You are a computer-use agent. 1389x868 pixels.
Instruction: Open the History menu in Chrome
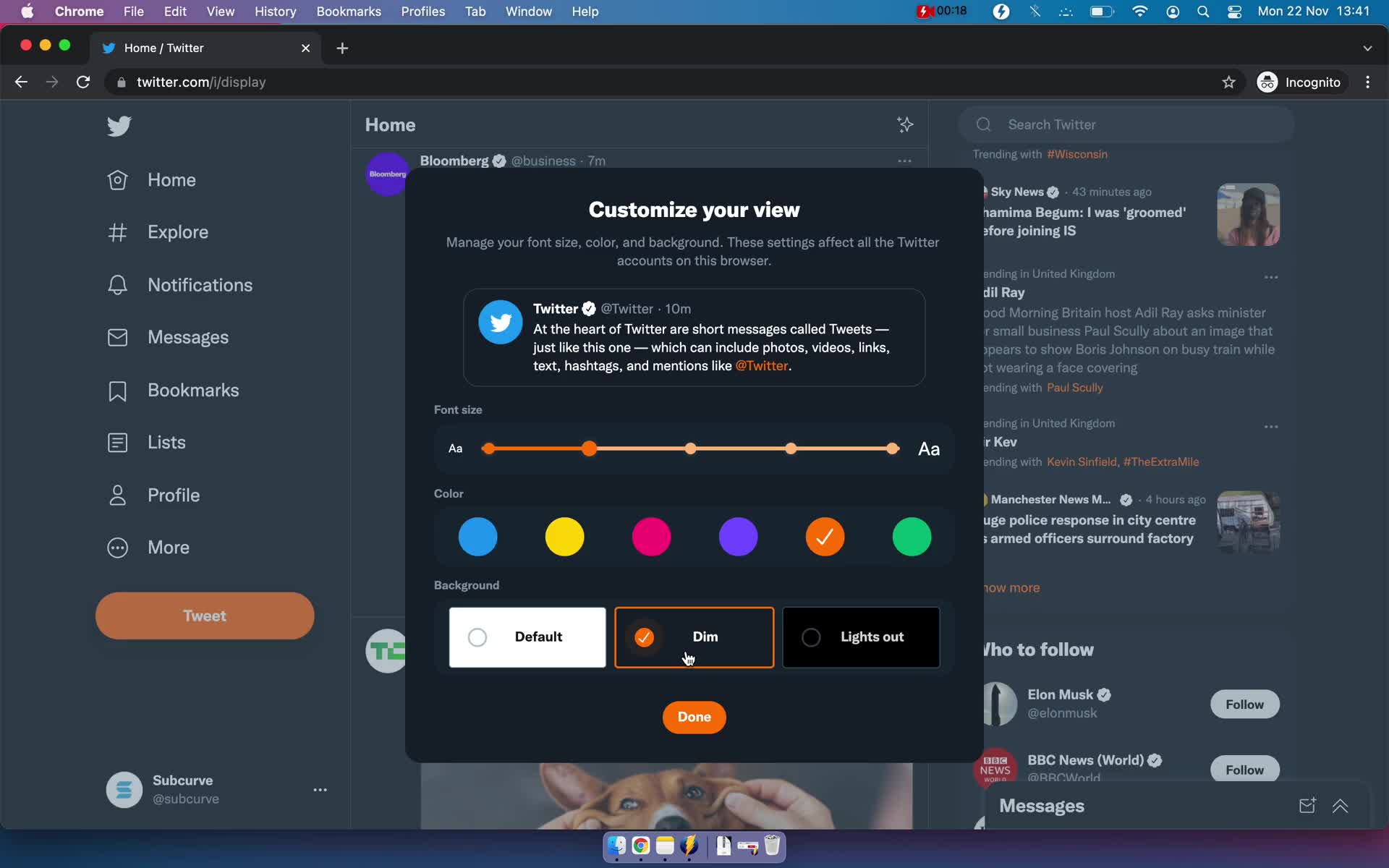click(276, 11)
